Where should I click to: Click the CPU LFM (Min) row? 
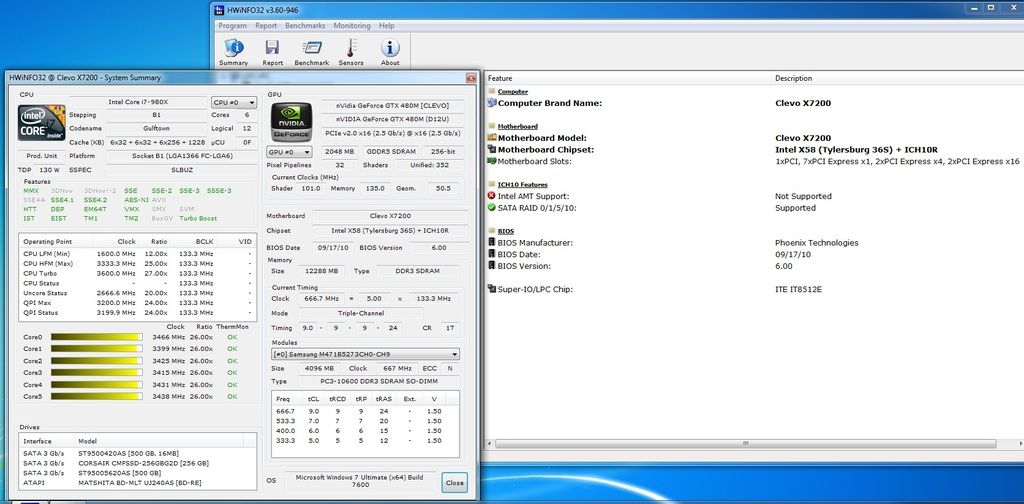[x=138, y=254]
